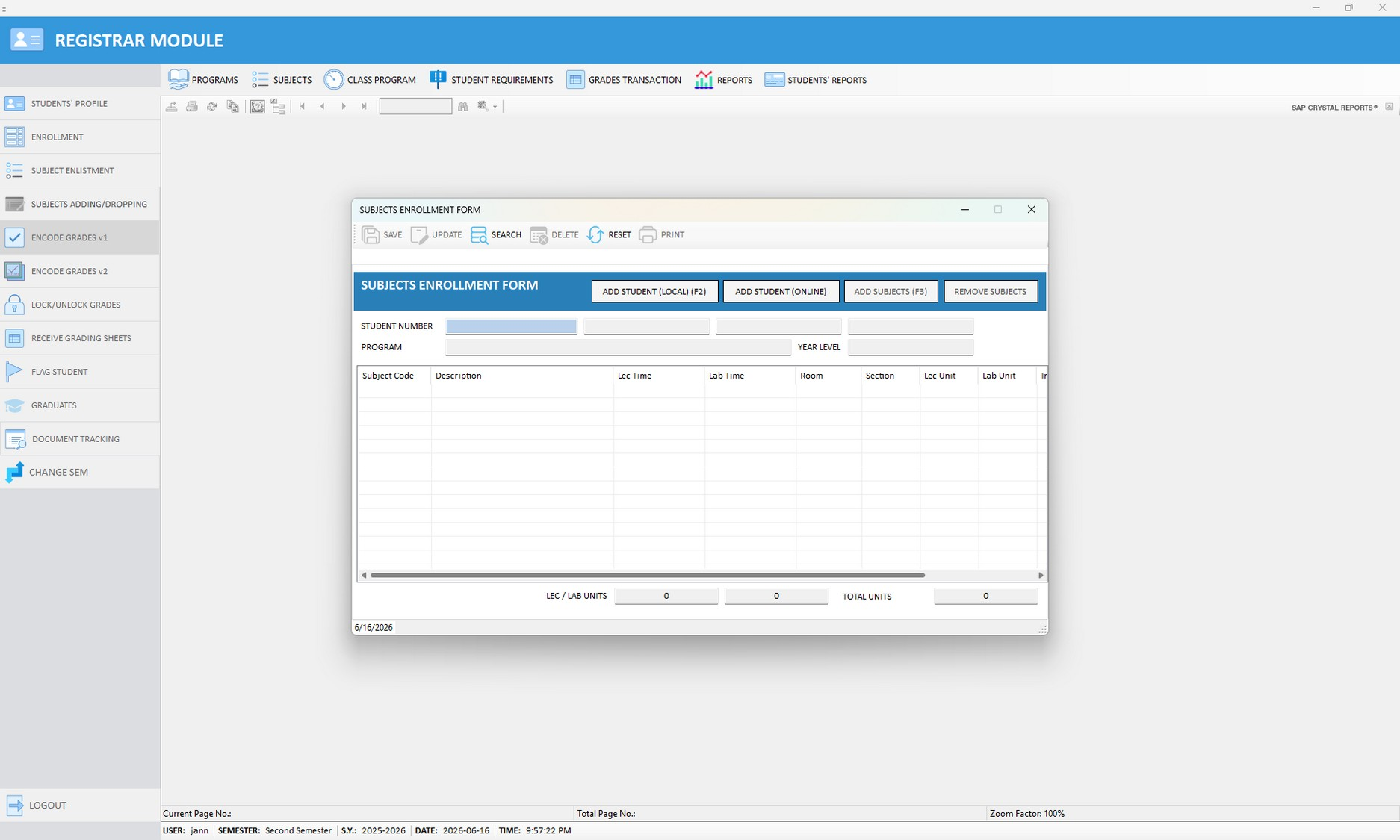This screenshot has height=840, width=1400.
Task: Click the grid's horizontal scrollbar thumb
Action: pyautogui.click(x=648, y=575)
